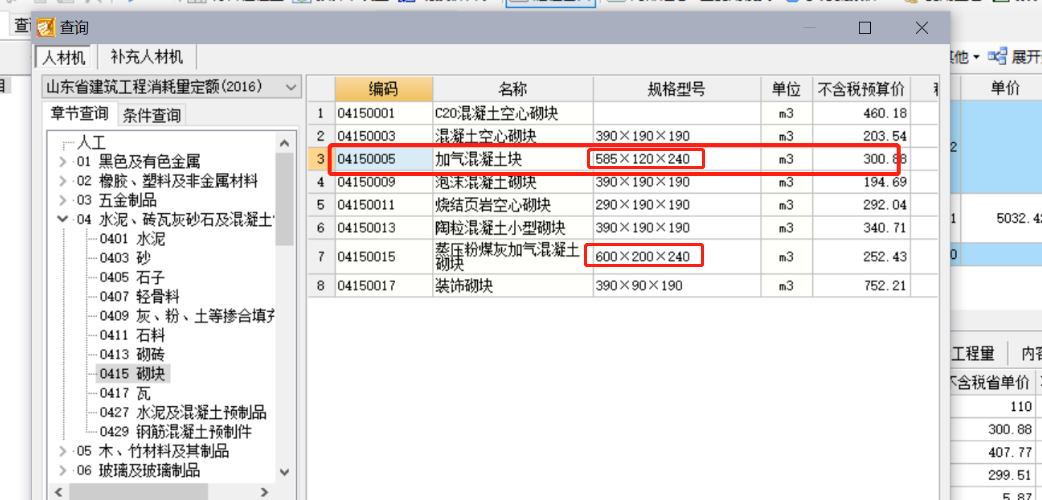Expand the 01 黑色及有色金属 node

point(62,162)
